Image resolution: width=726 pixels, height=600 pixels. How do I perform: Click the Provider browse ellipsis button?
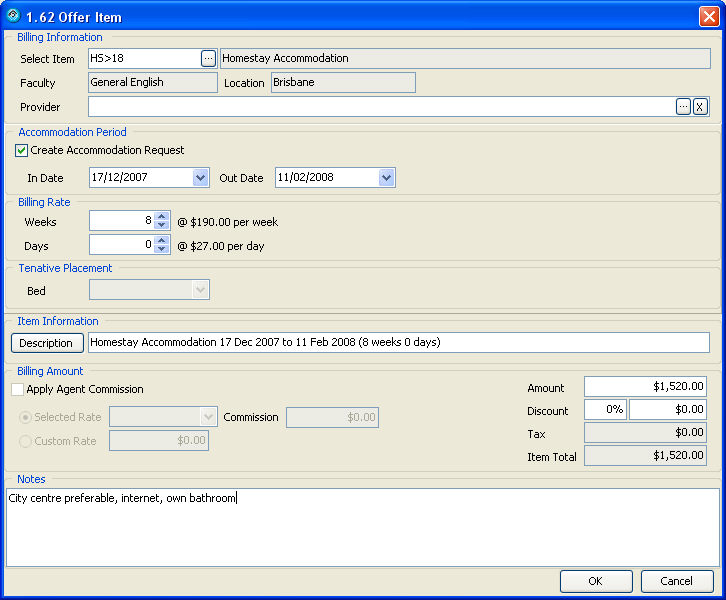coord(683,107)
